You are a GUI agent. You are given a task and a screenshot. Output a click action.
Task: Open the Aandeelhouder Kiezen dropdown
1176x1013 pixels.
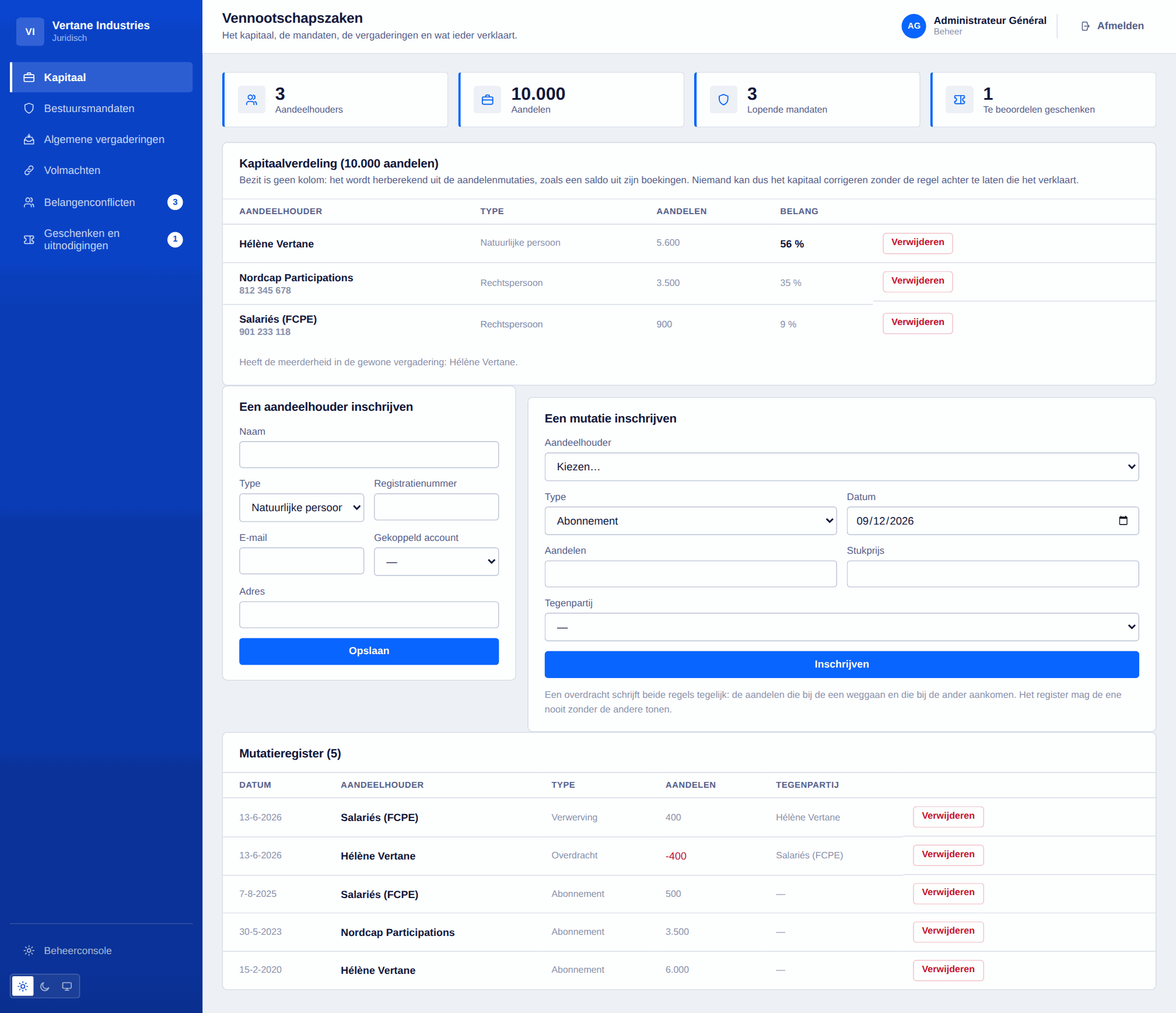[841, 467]
